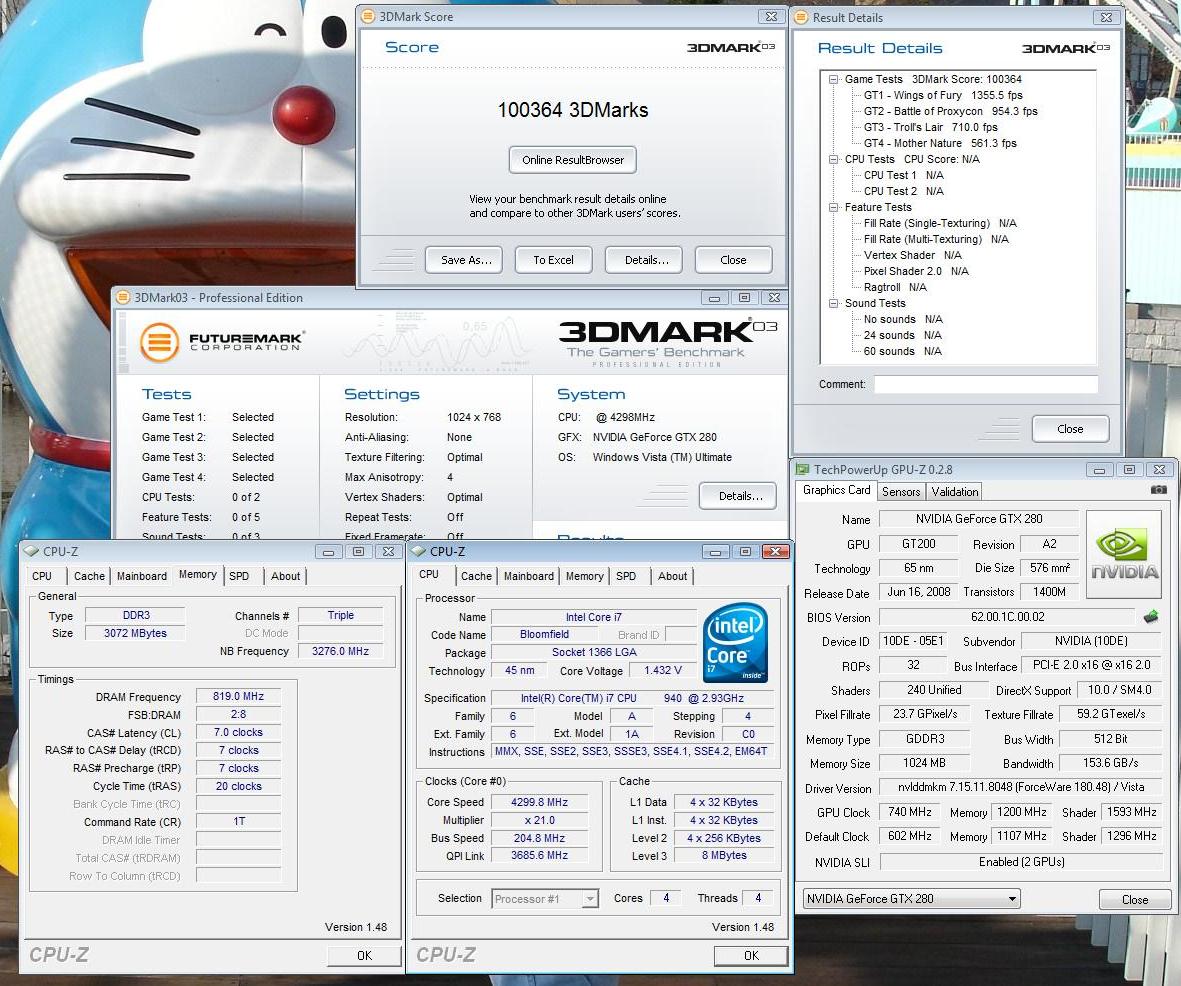The image size is (1181, 986).
Task: Click the 3DMark03 Professional Edition title icon
Action: [123, 298]
